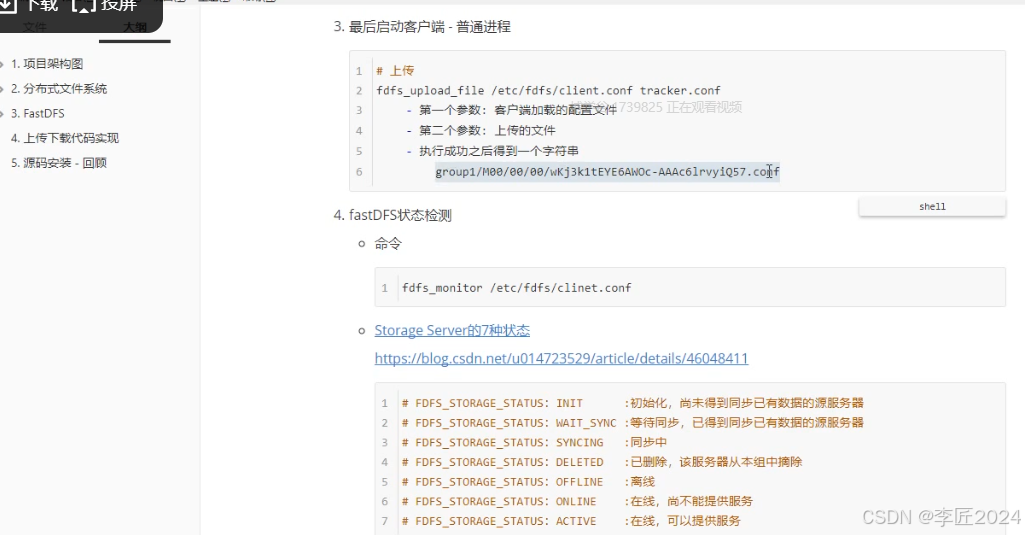Click the 投屏 screen-cast icon
Viewport: 1025px width, 535px height.
tap(84, 5)
